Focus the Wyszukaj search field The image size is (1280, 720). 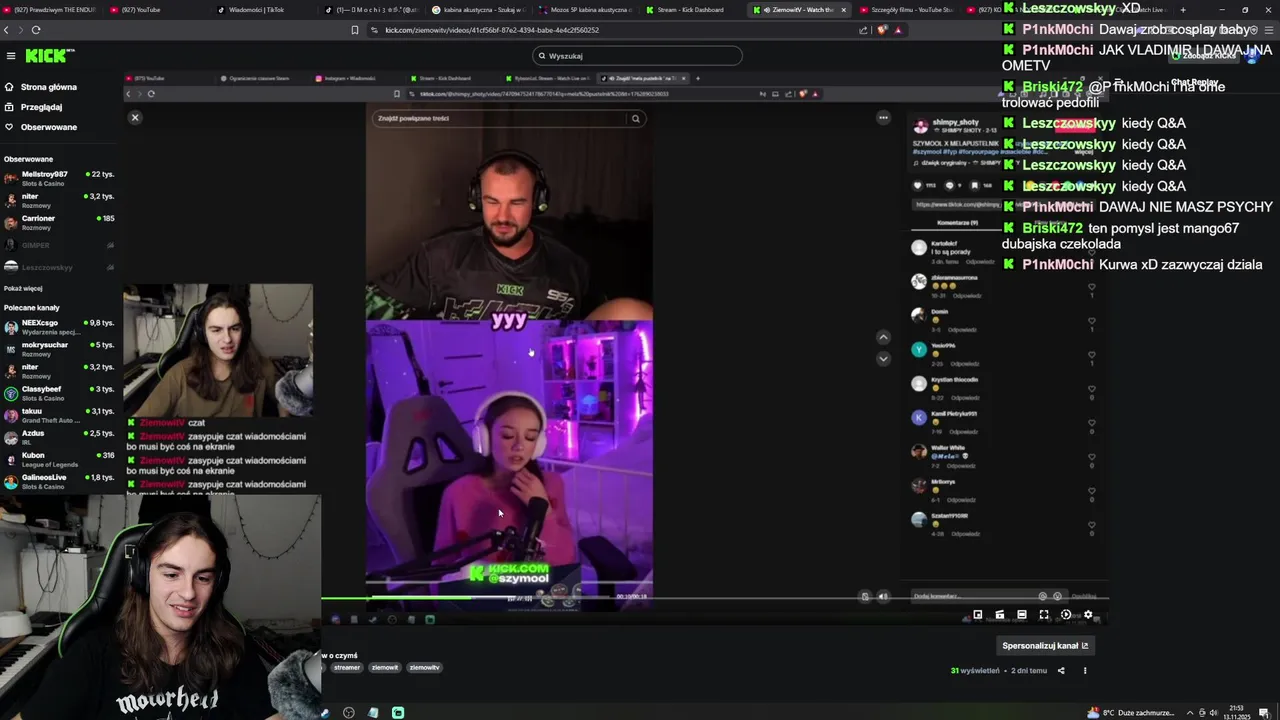[637, 56]
